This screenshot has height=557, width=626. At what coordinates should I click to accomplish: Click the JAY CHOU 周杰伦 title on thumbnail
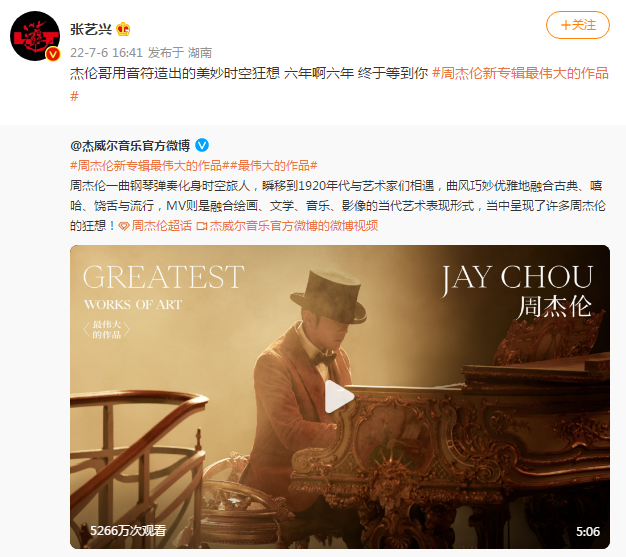click(517, 292)
